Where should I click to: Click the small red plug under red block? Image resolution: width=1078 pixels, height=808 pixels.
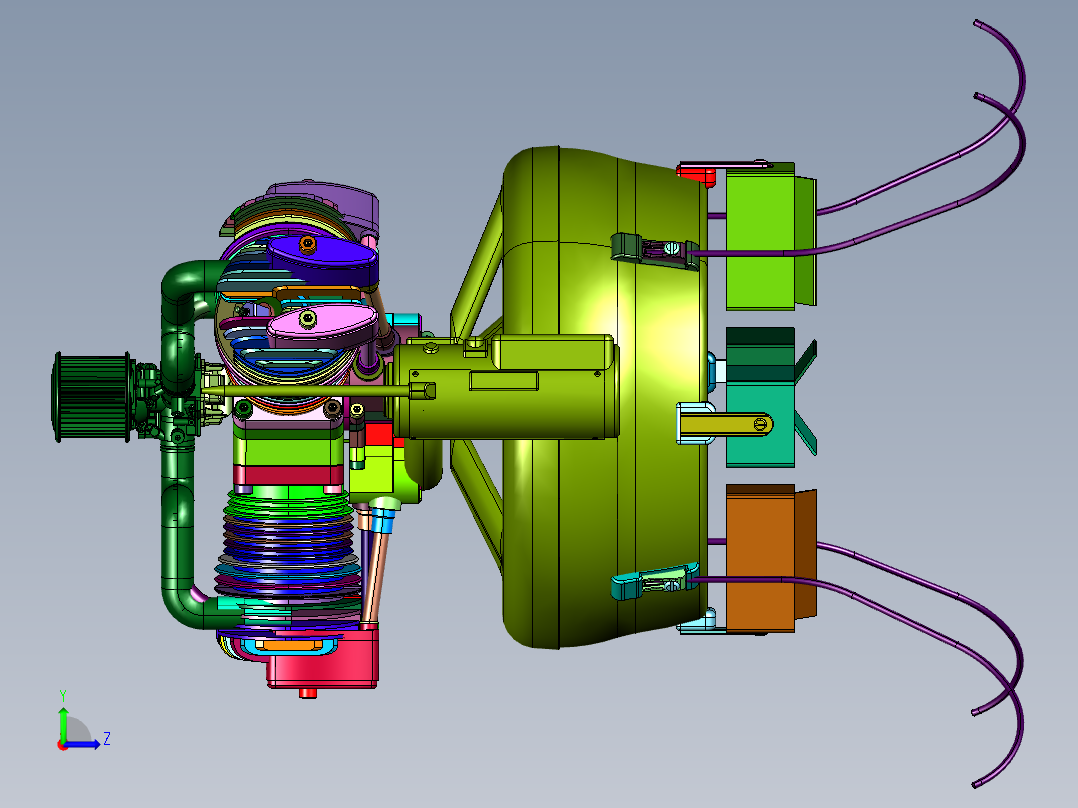308,693
